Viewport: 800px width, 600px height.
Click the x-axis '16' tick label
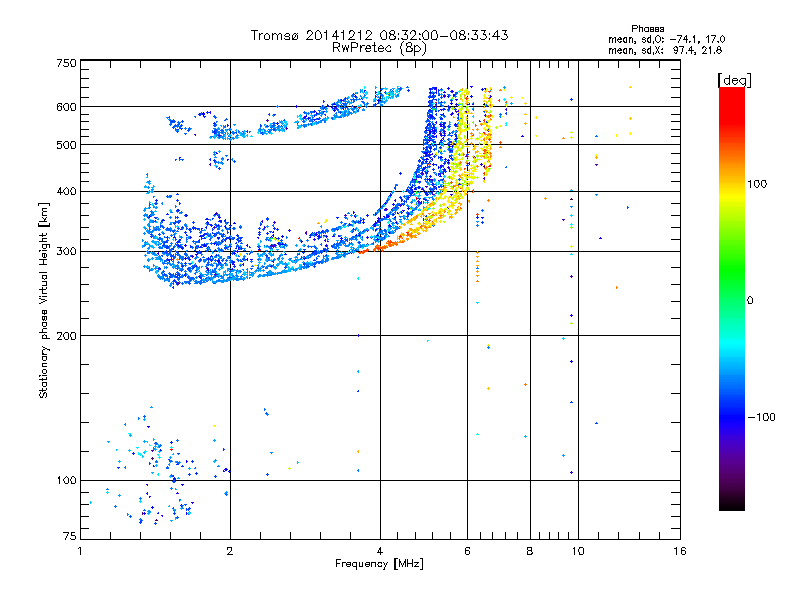click(680, 551)
